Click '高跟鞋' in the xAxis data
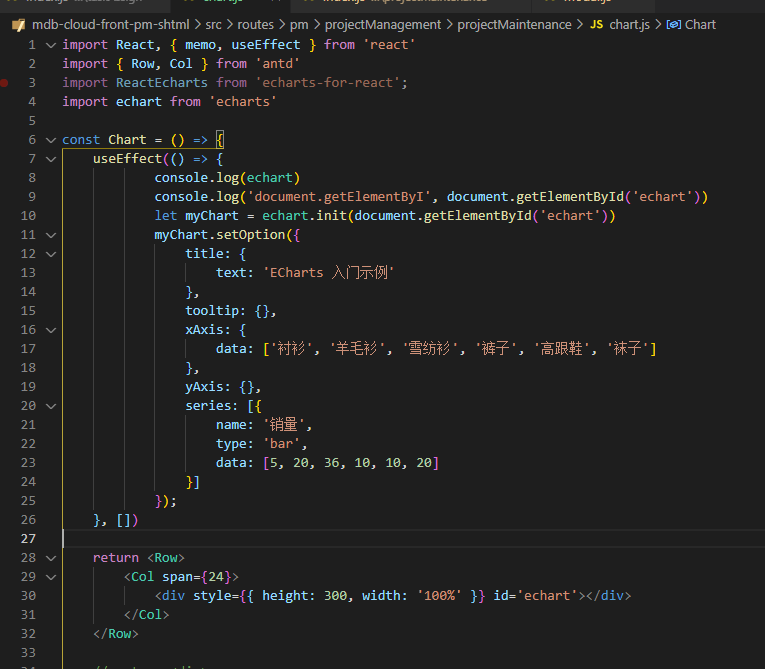Screen dimensions: 765x669 click(562, 348)
